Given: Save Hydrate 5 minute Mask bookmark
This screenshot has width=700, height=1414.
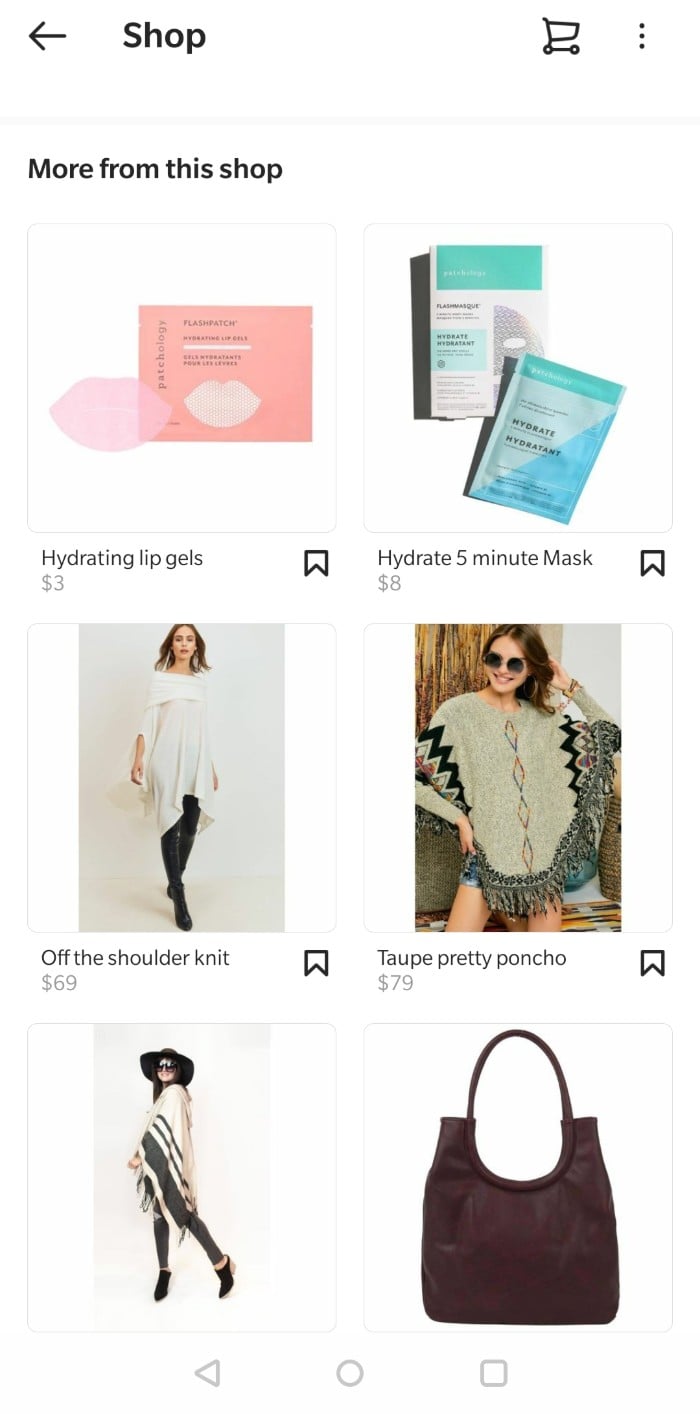Looking at the screenshot, I should [x=652, y=563].
